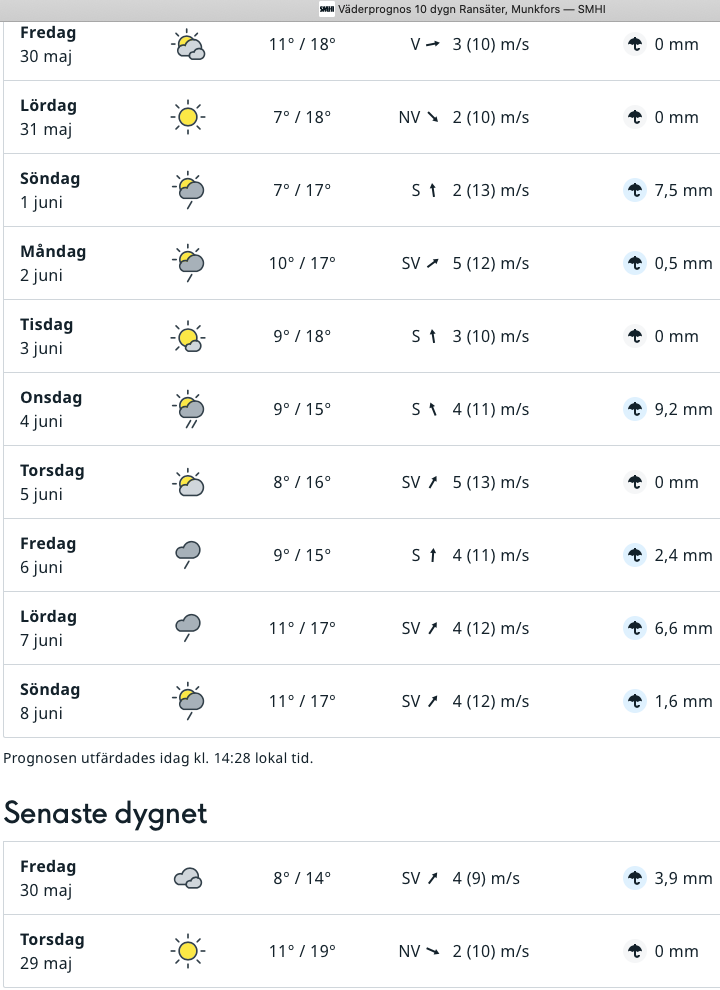The height and width of the screenshot is (990, 720).
Task: Open the Måndag 2 juni day details
Action: [x=361, y=263]
